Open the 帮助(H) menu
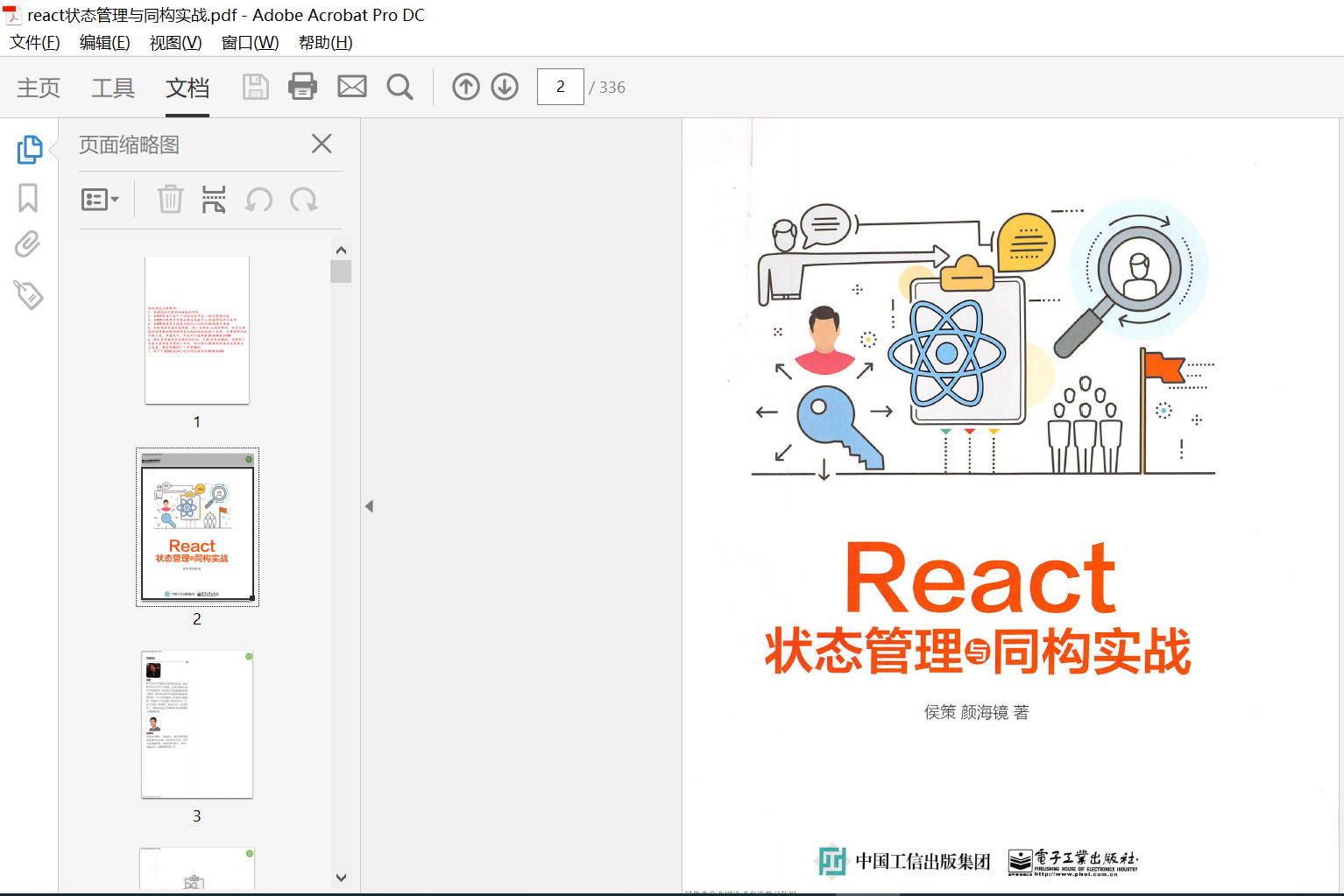 click(x=326, y=42)
